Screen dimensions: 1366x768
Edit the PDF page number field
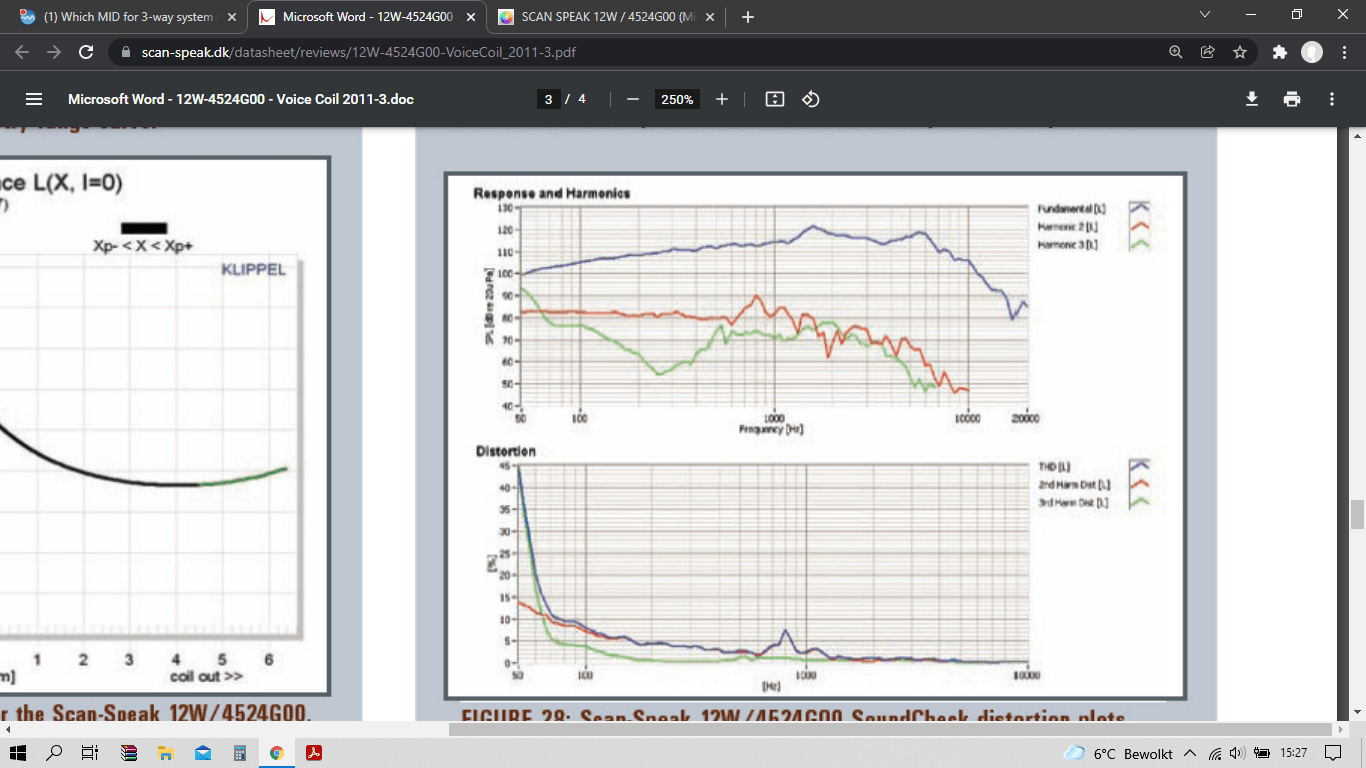coord(548,99)
